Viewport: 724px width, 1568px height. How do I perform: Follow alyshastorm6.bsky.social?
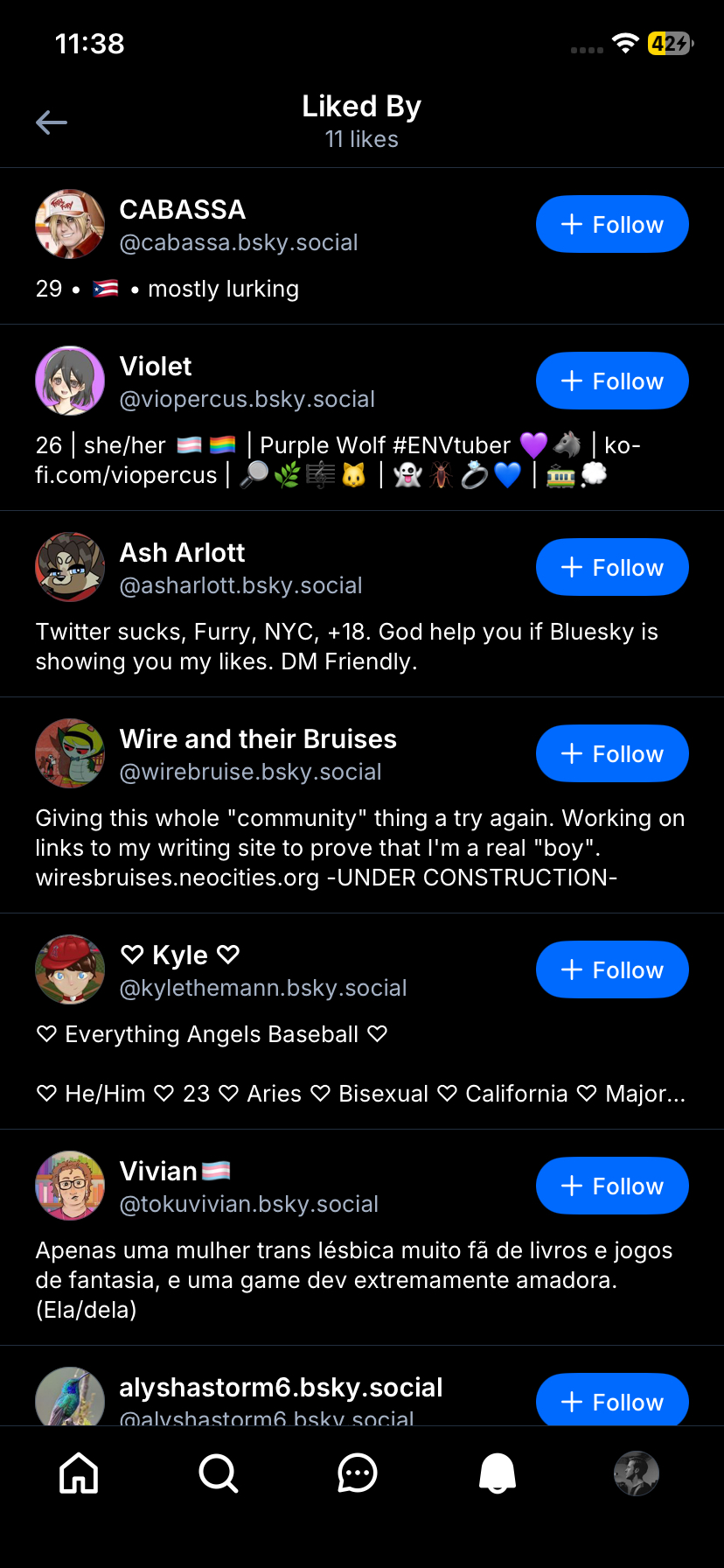[x=612, y=1402]
